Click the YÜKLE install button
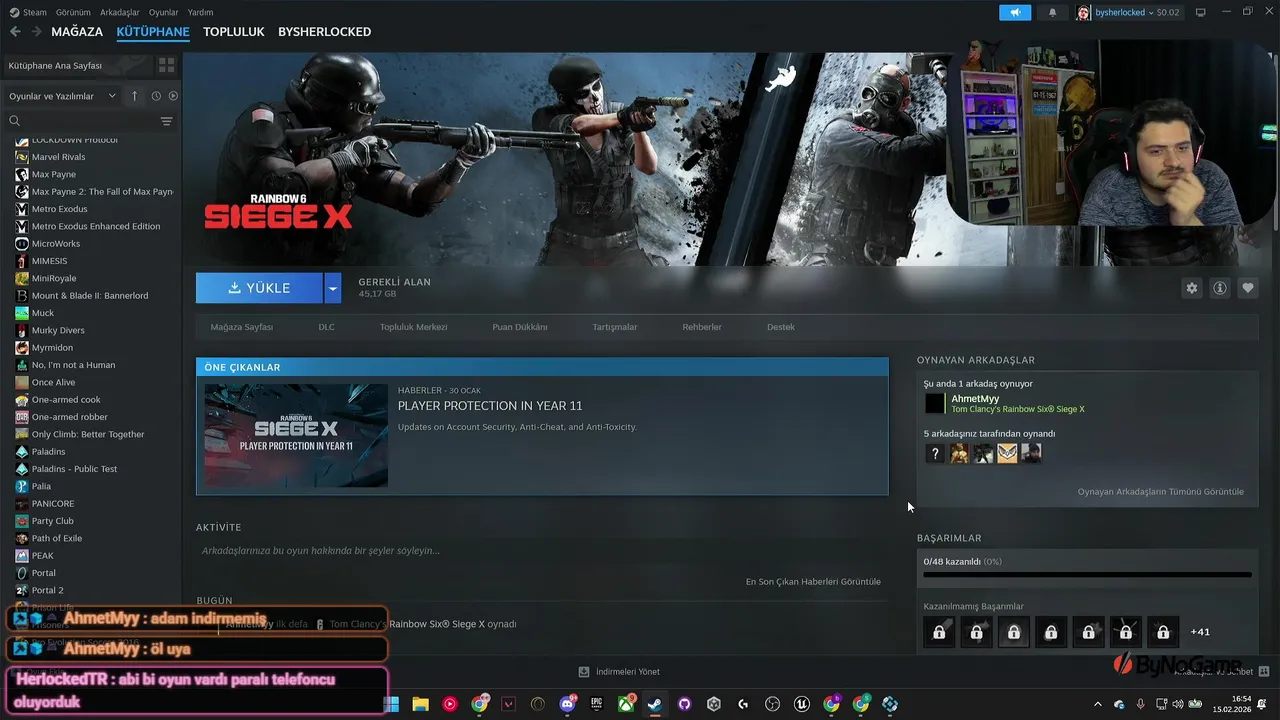The image size is (1280, 720). tap(259, 288)
